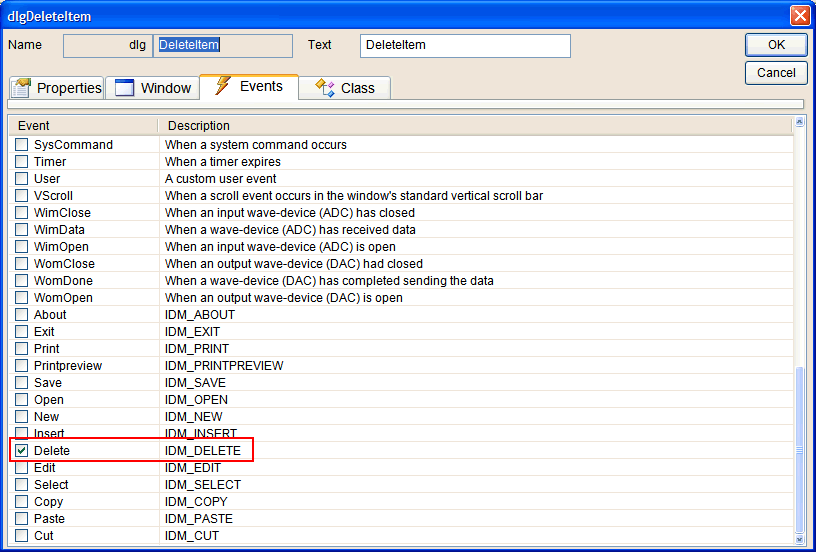This screenshot has height=552, width=816.
Task: Check the Paste event checkbox
Action: click(x=21, y=519)
